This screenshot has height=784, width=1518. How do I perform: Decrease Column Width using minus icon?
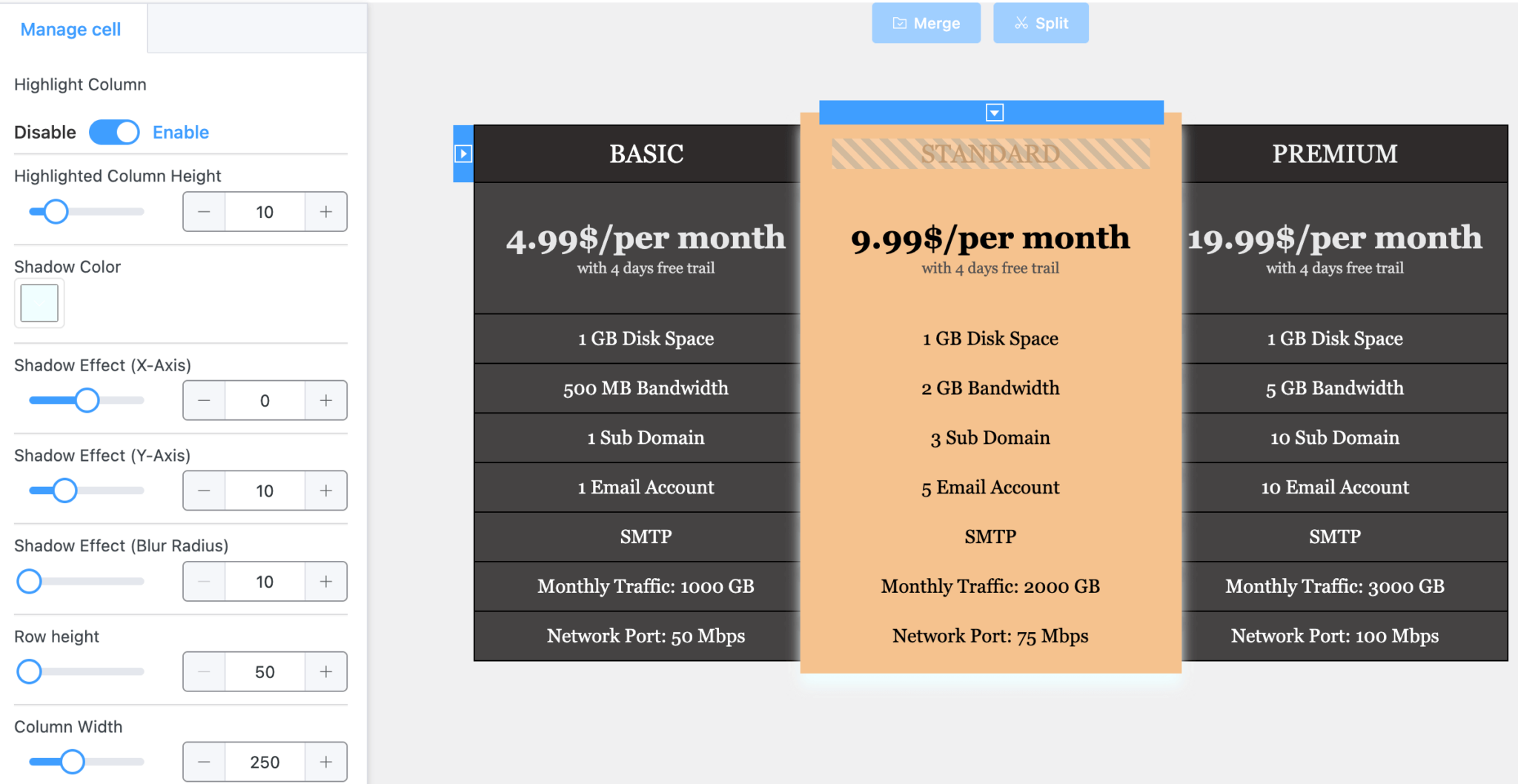coord(204,762)
